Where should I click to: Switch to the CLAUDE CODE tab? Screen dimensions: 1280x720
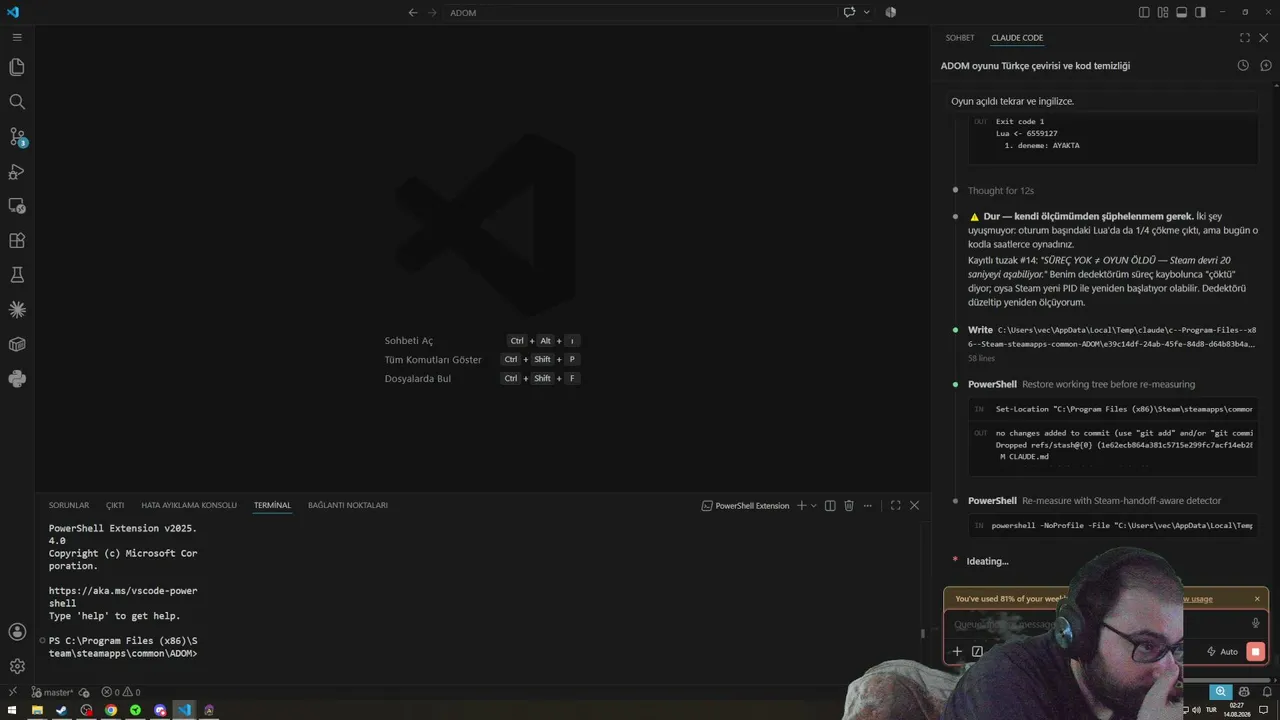coord(1017,38)
